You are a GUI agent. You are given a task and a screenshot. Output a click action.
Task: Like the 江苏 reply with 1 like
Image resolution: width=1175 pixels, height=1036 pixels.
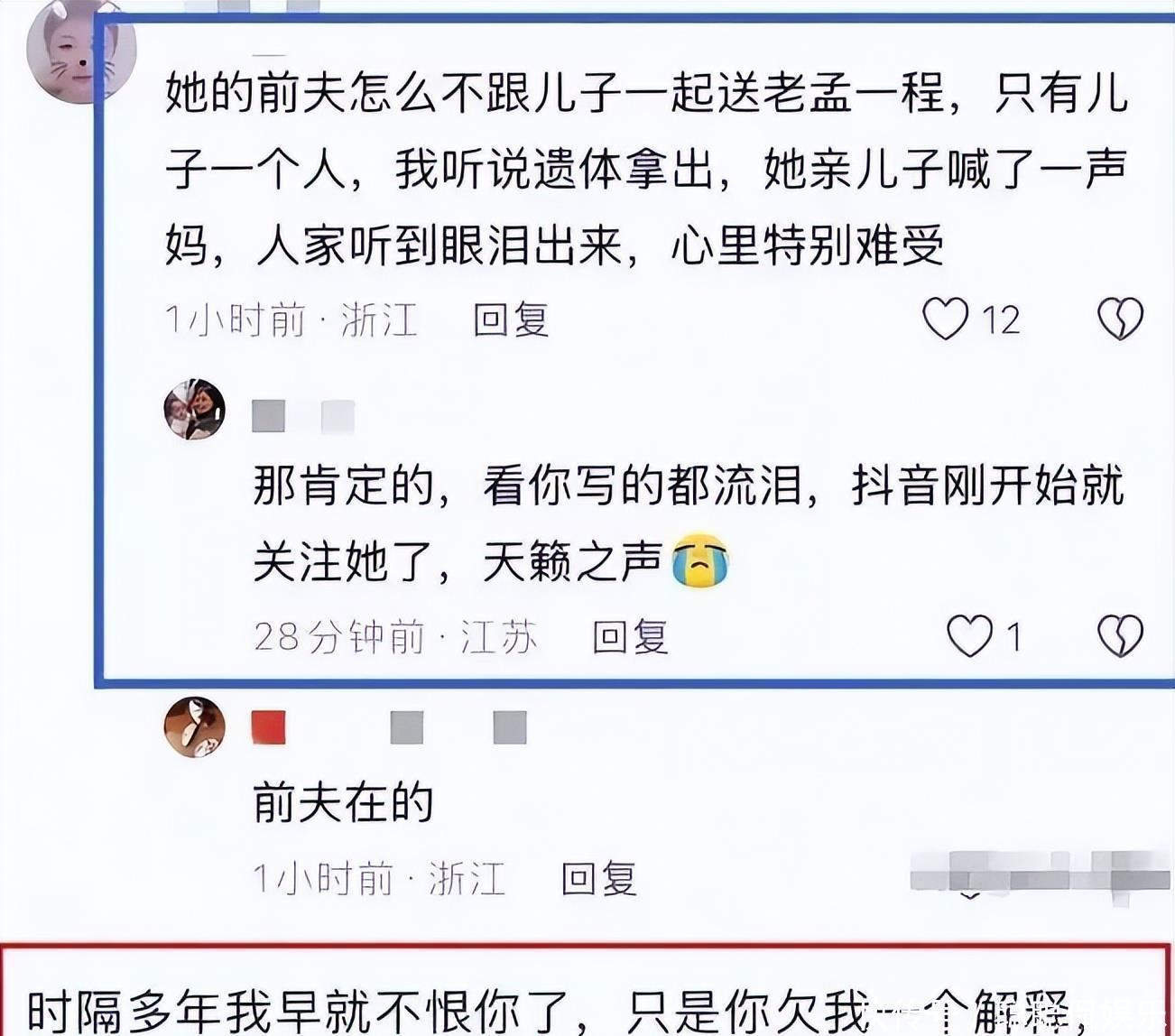969,636
